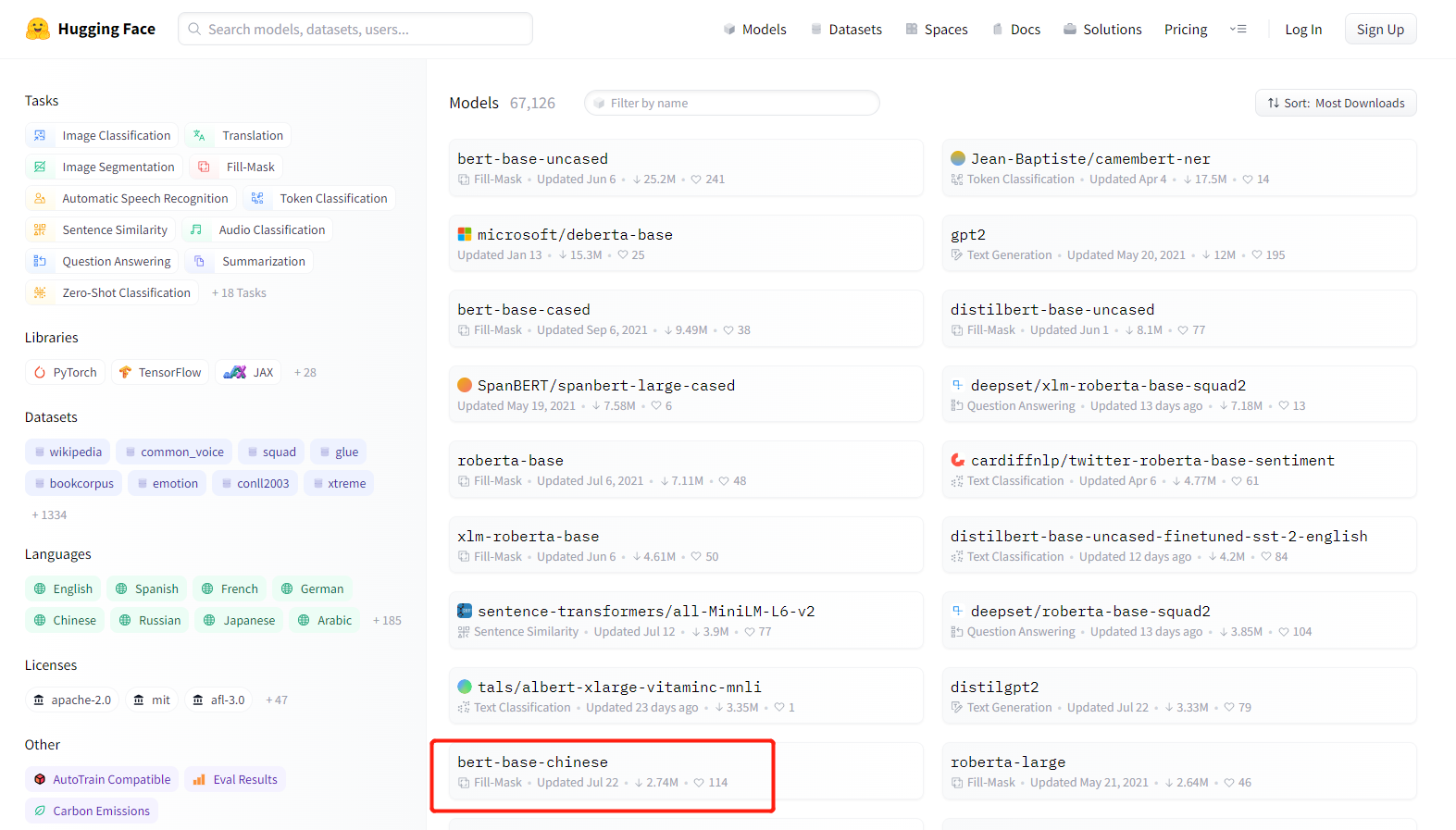The height and width of the screenshot is (830, 1456).
Task: Click the globe icon for Japanese
Action: tap(209, 621)
